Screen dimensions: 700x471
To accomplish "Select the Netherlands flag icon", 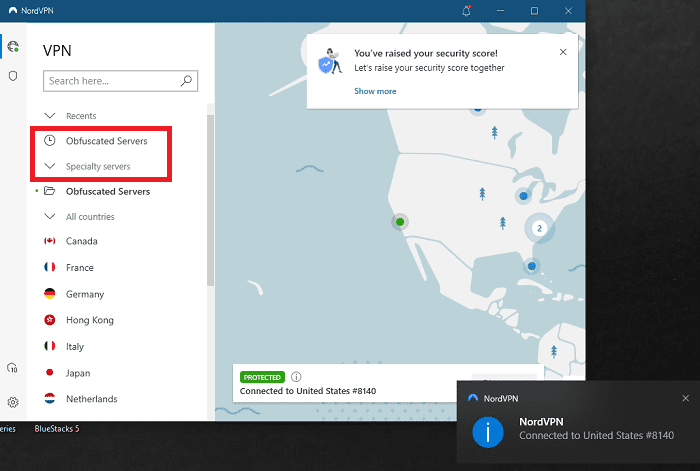I will tap(50, 398).
